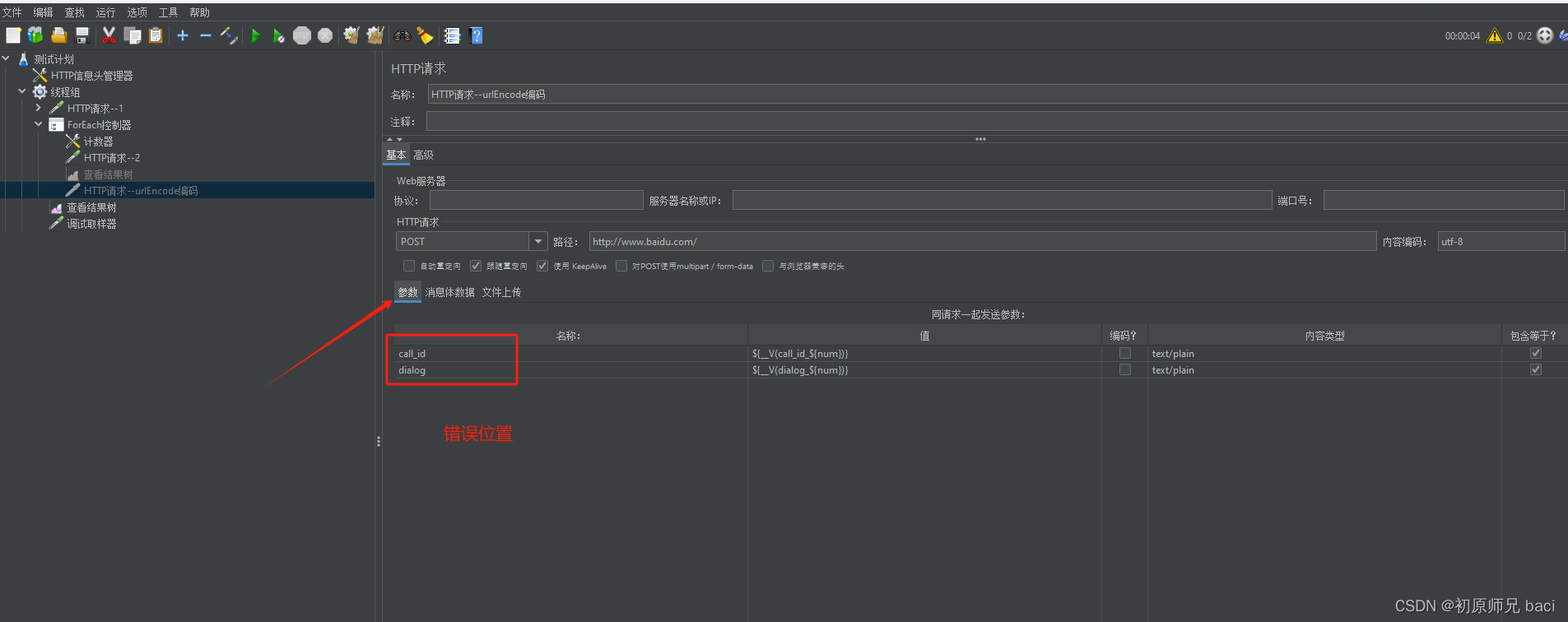
Task: Collapse the 线程组 tree node
Action: point(22,91)
